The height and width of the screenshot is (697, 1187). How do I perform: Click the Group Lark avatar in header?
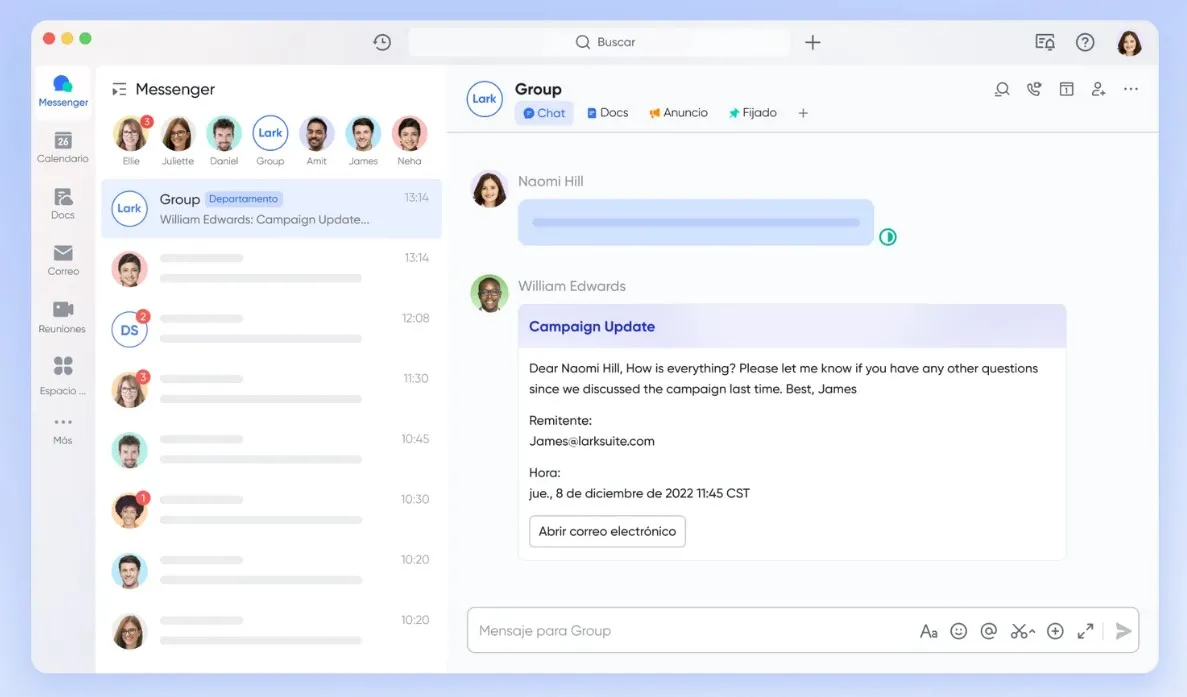[x=484, y=99]
